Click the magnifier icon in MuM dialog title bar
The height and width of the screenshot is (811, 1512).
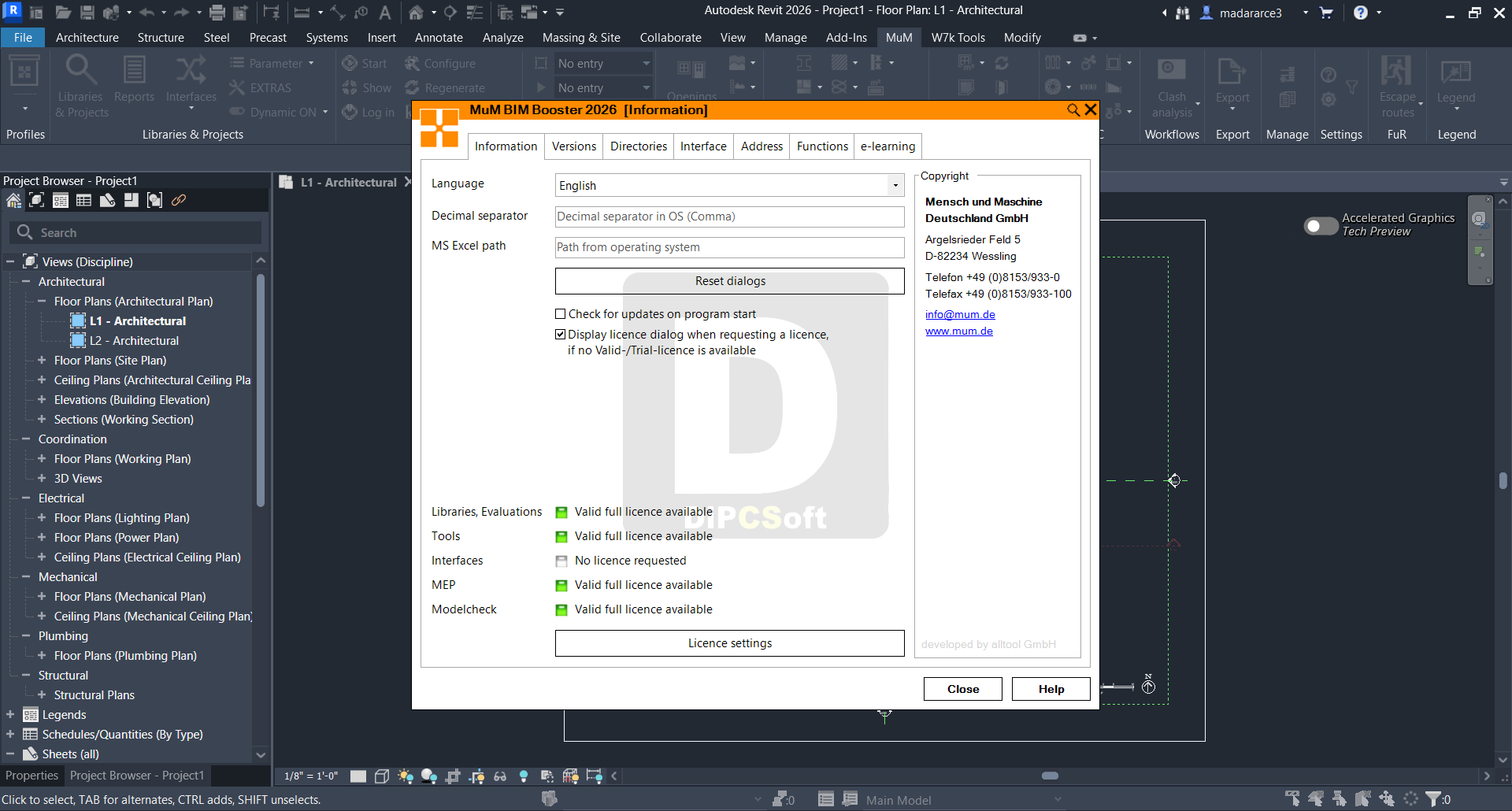point(1073,110)
